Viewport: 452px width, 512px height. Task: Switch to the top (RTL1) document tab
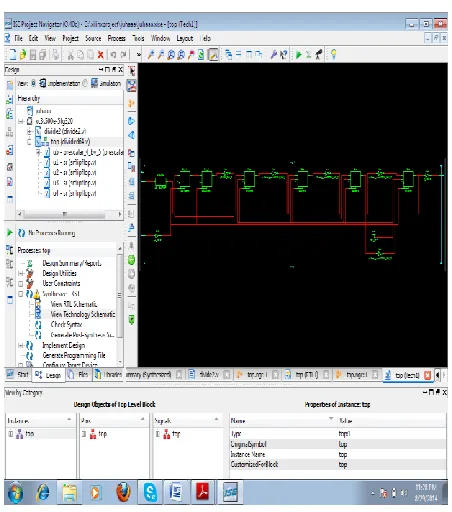point(307,375)
